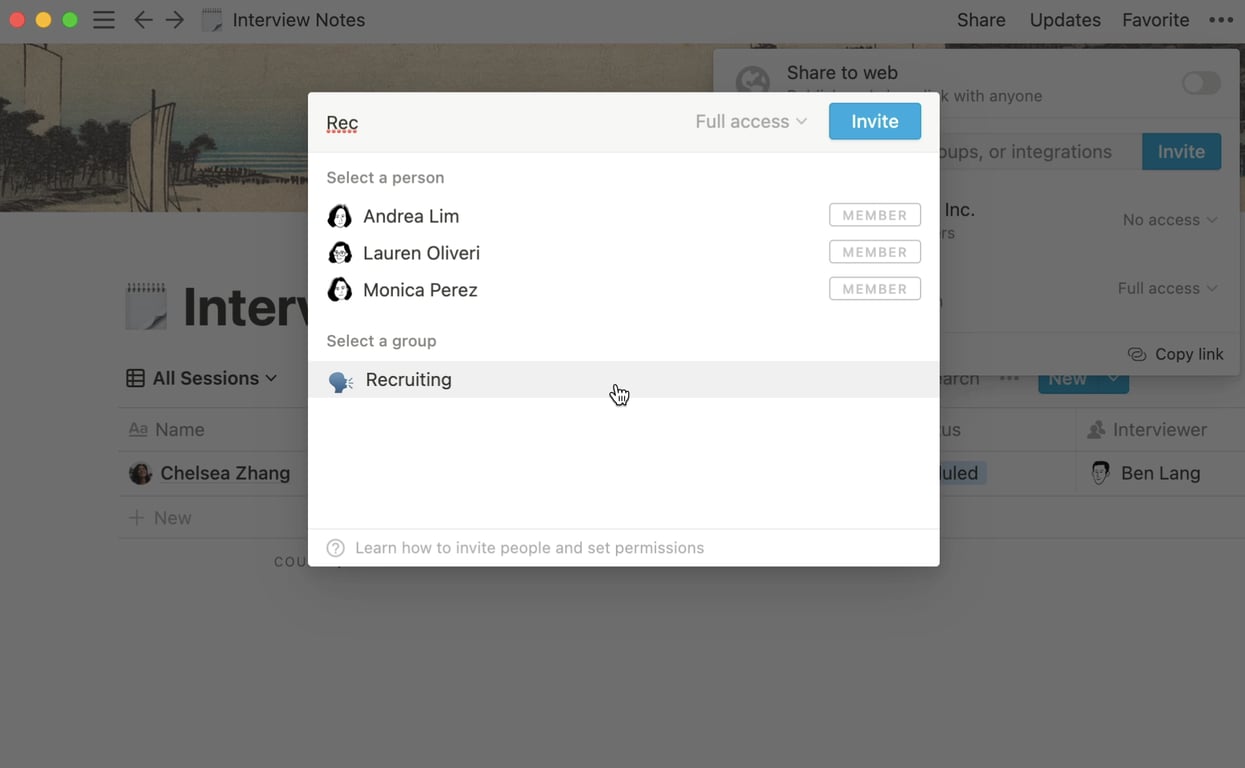This screenshot has width=1245, height=768.
Task: Click the search field containing "Rec"
Action: 500,123
